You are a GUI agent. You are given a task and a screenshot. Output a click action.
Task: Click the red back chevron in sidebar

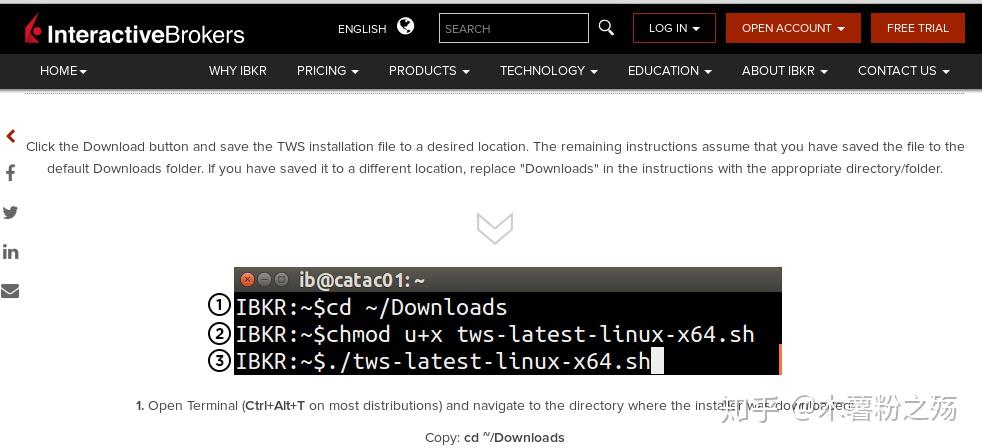click(x=11, y=136)
